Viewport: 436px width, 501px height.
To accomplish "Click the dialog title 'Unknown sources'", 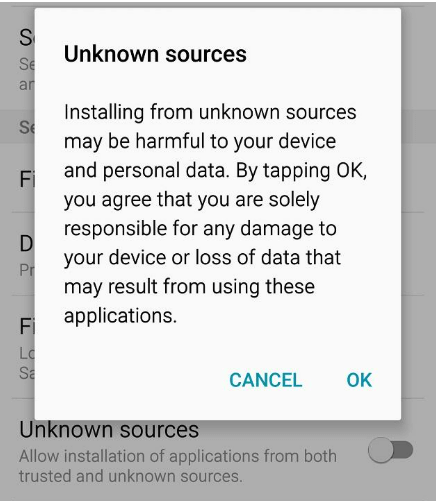I will pos(155,54).
